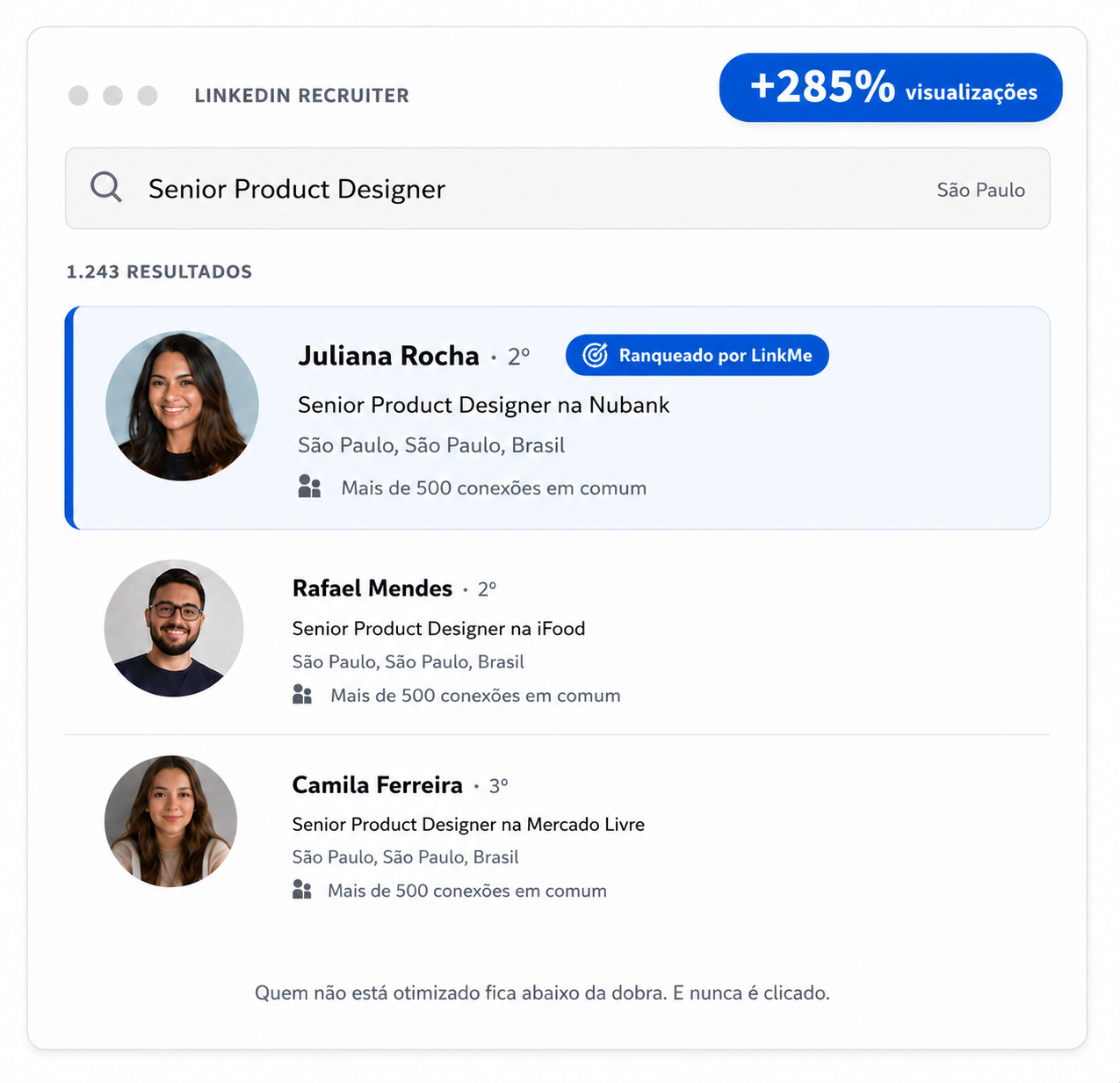Click connections icon in Juliana Rocha's card

pyautogui.click(x=309, y=487)
